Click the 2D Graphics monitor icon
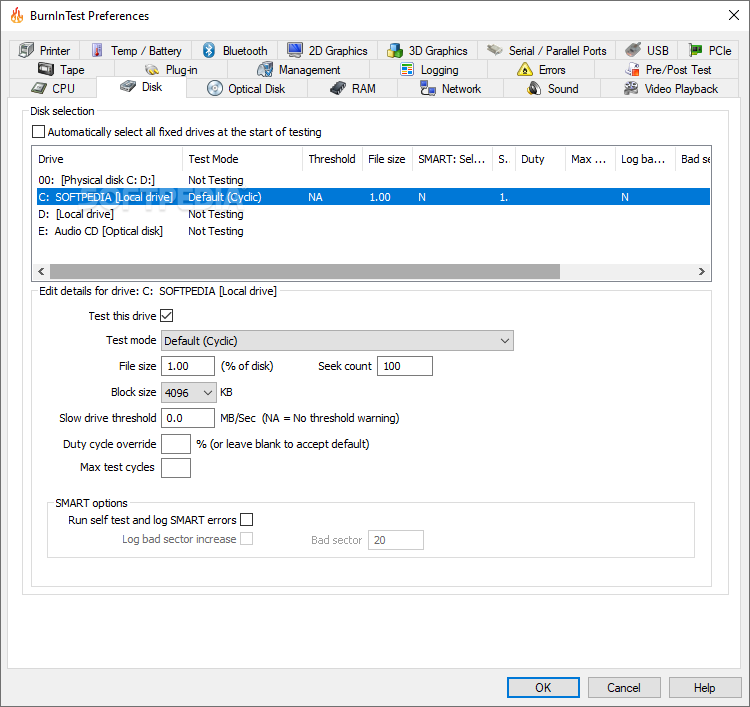750x707 pixels. [x=295, y=50]
